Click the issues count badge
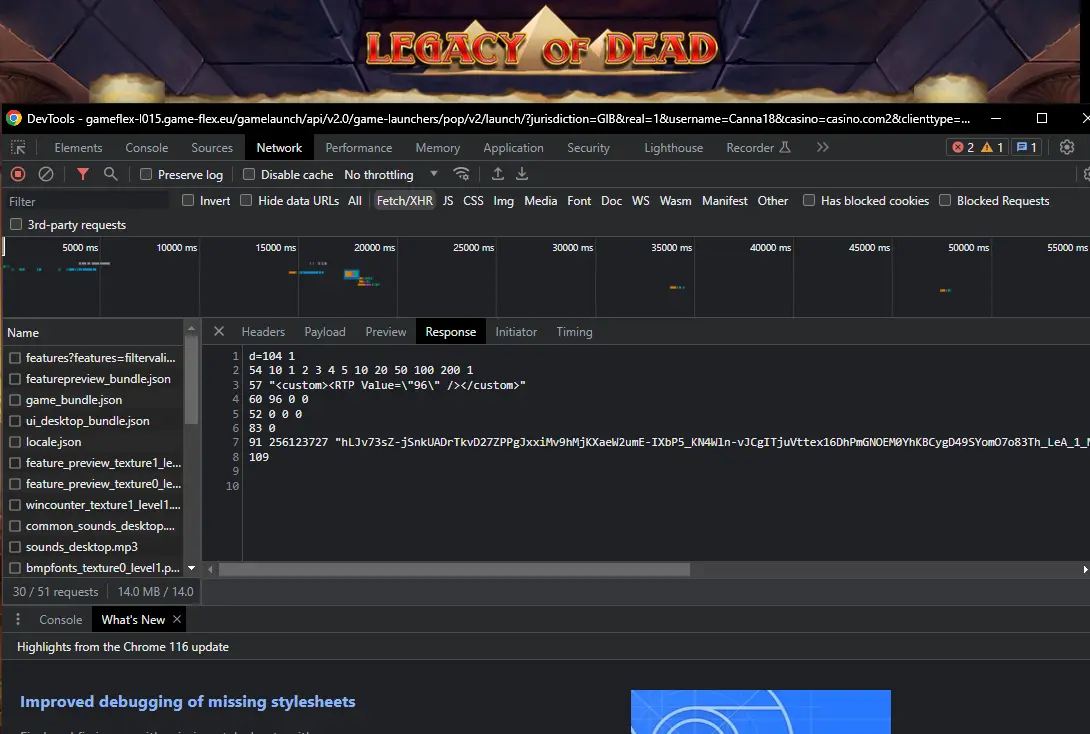Image resolution: width=1090 pixels, height=734 pixels. coord(1027,147)
